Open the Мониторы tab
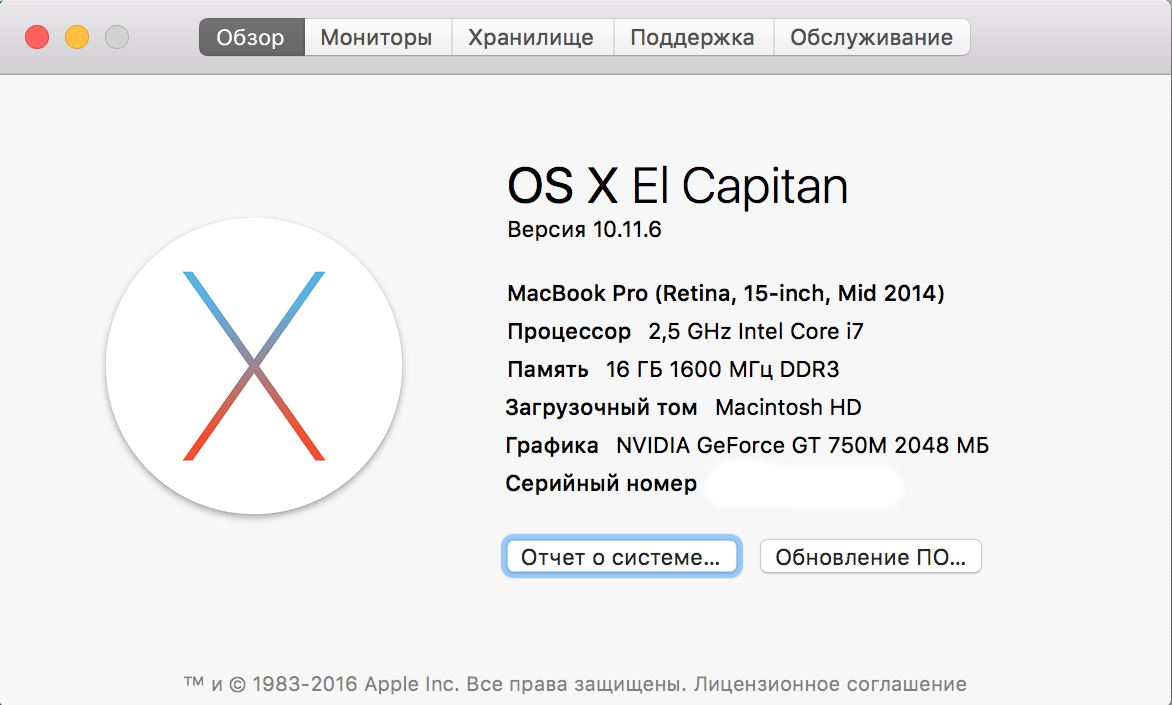Image resolution: width=1172 pixels, height=705 pixels. click(376, 38)
